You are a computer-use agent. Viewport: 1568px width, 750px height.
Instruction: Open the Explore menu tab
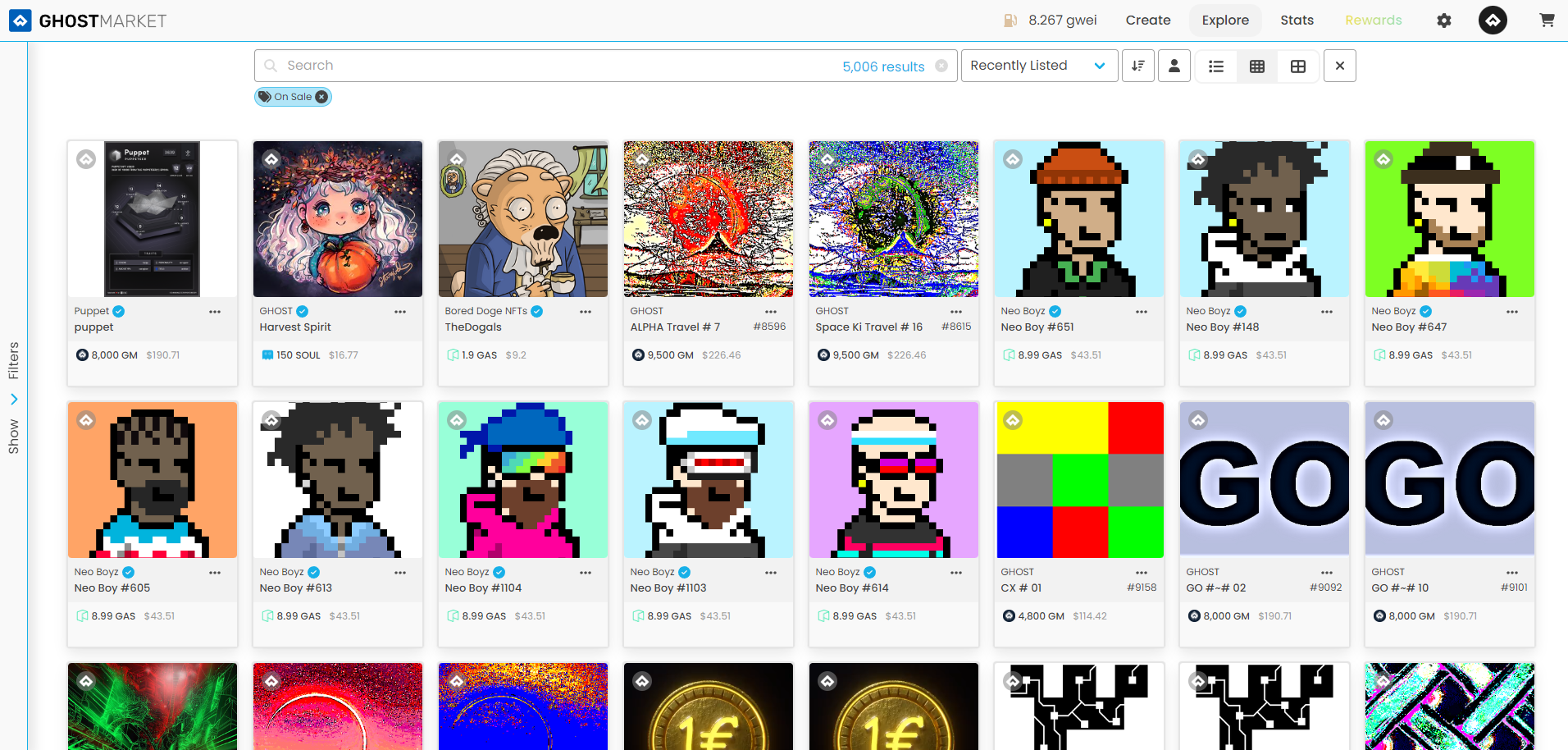[x=1225, y=21]
